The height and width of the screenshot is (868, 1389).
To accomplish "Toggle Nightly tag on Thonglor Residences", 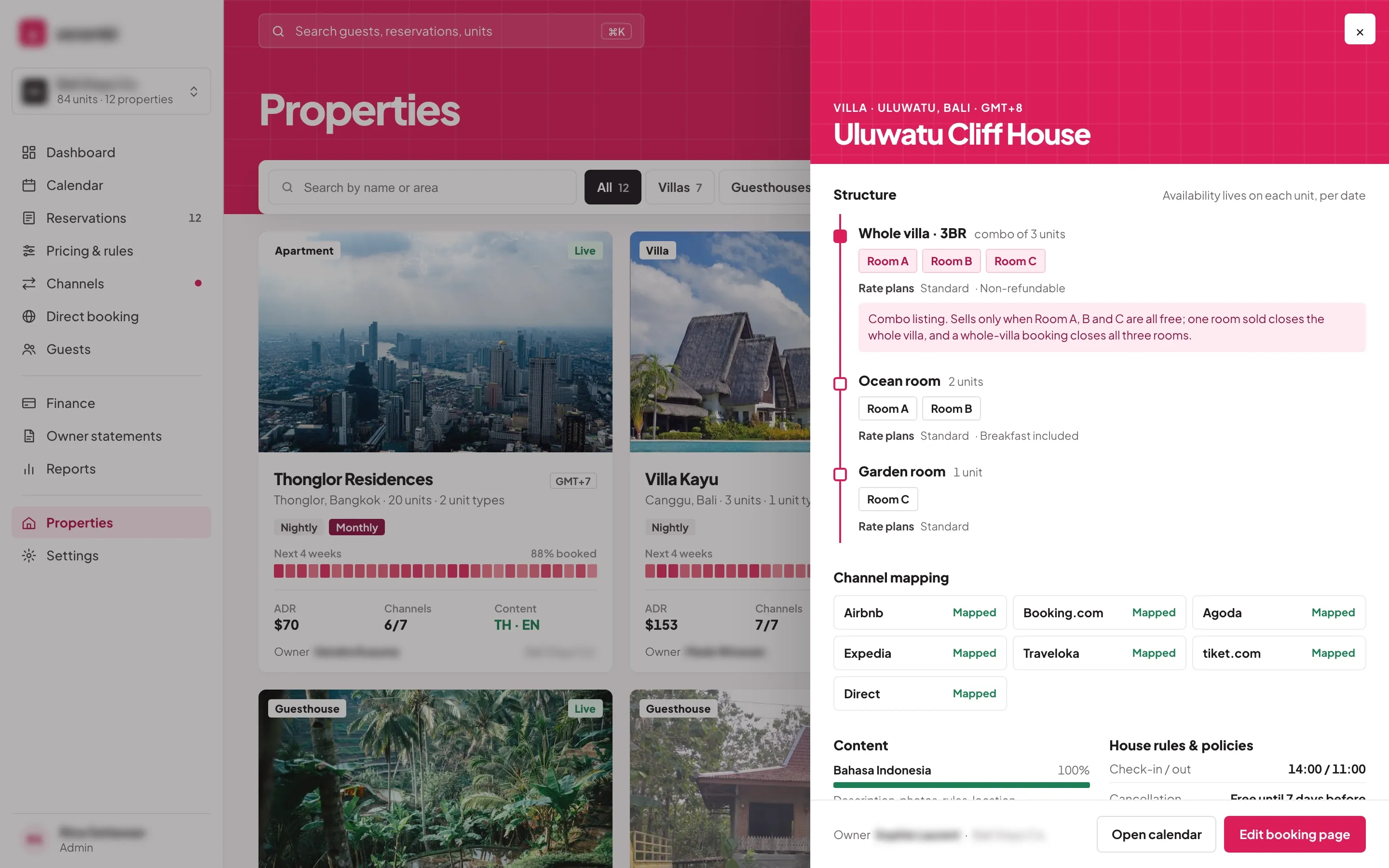I will coord(299,527).
